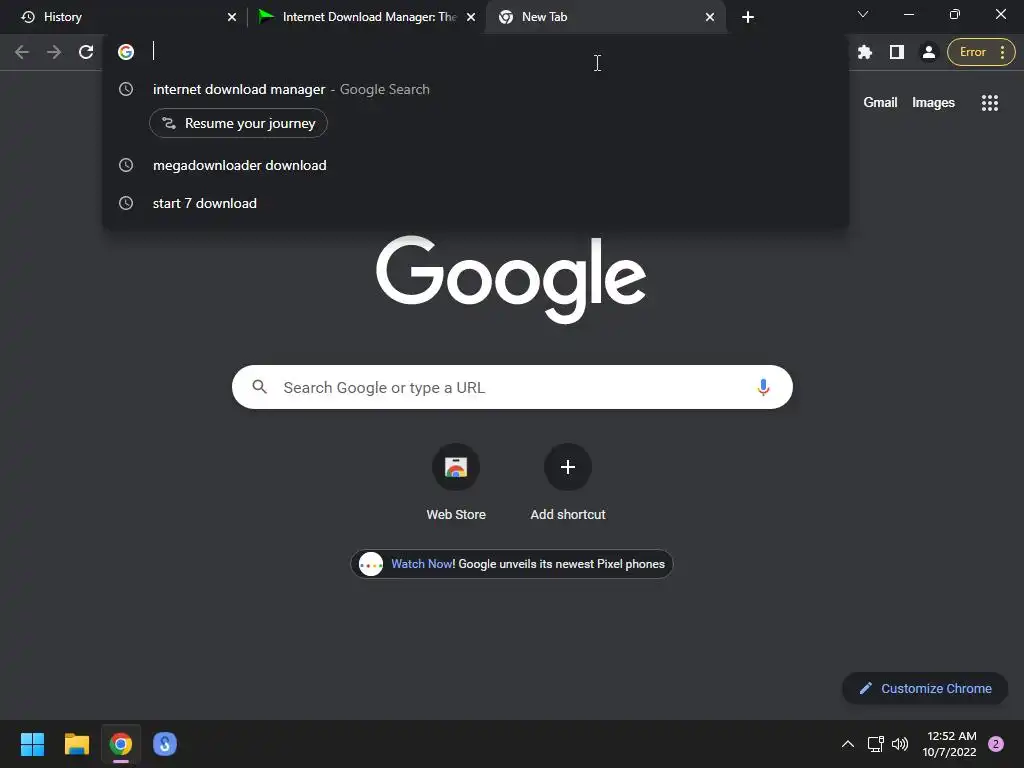
Task: Choose 'start 7 download' suggestion
Action: pyautogui.click(x=475, y=203)
